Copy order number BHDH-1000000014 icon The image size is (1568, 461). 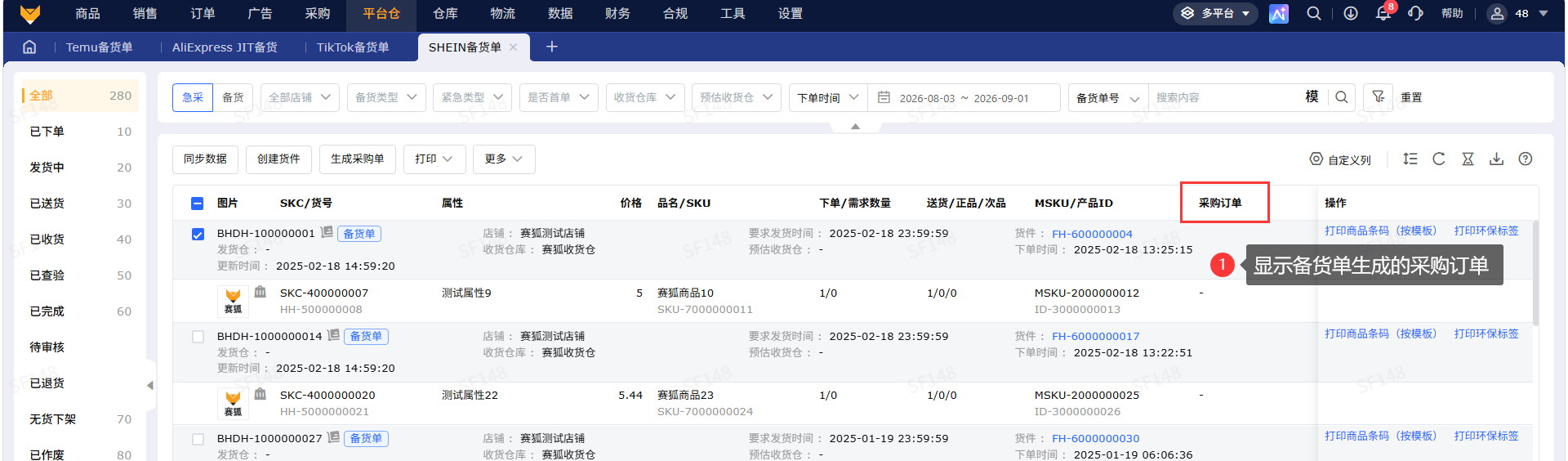point(333,335)
